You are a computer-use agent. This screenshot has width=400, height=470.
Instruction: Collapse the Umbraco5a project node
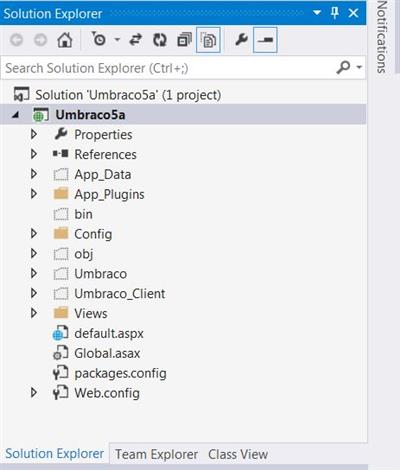pyautogui.click(x=15, y=115)
